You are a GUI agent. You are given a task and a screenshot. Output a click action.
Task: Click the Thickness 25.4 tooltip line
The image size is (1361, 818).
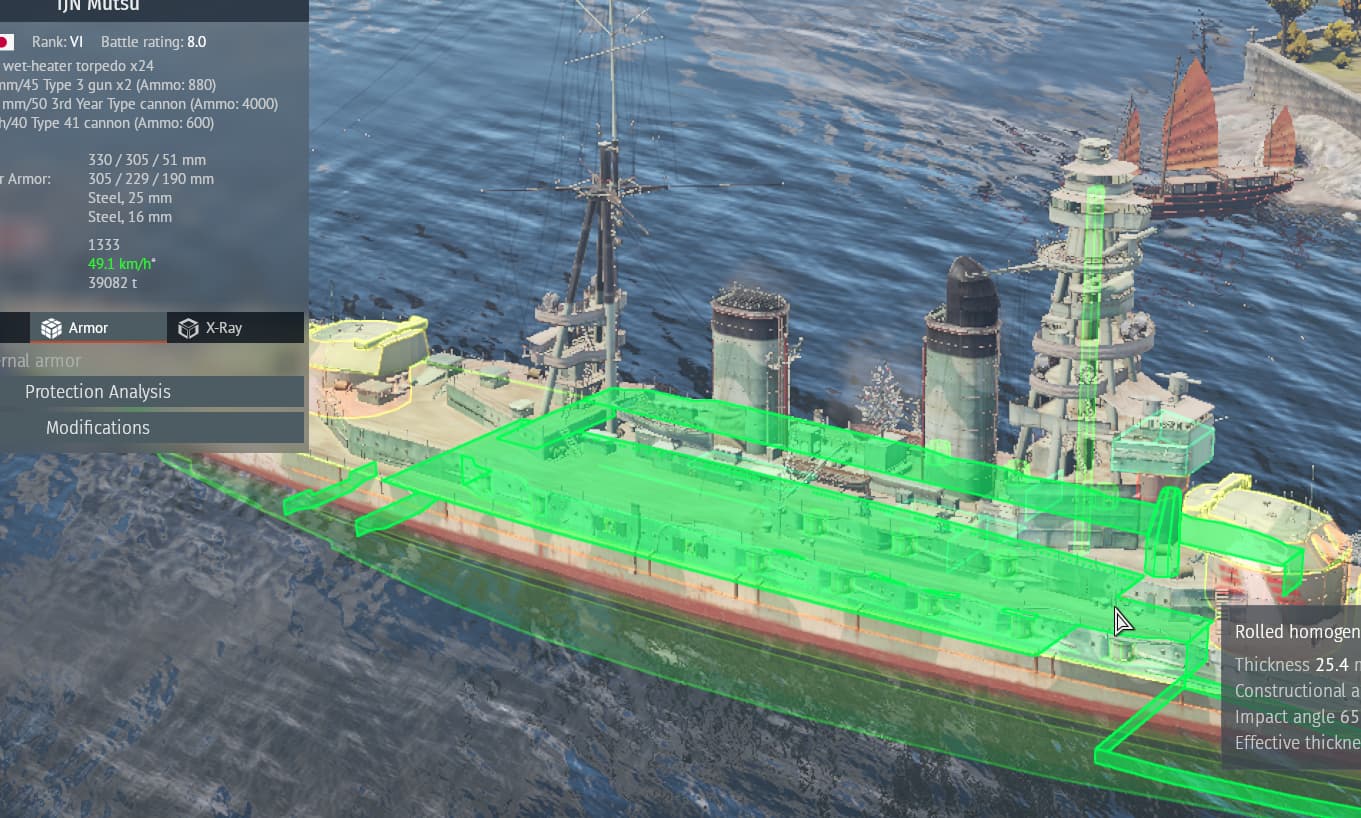tap(1296, 665)
